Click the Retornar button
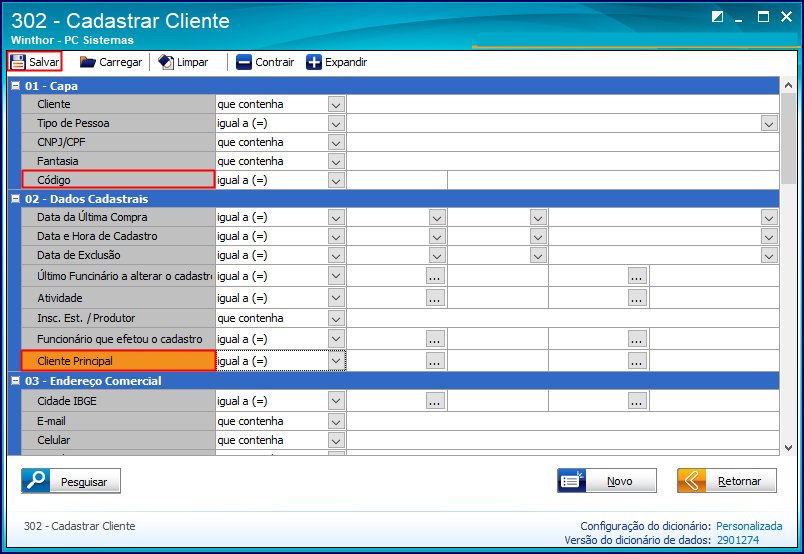804x554 pixels. coord(727,481)
